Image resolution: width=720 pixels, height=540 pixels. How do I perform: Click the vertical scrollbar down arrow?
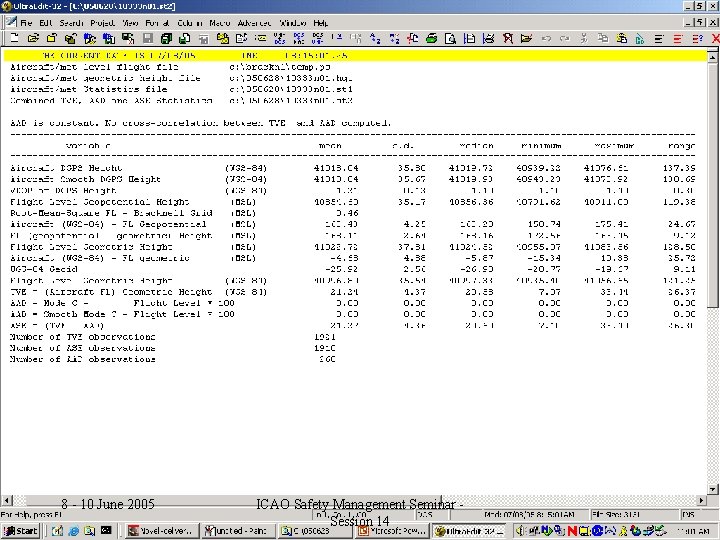713,489
